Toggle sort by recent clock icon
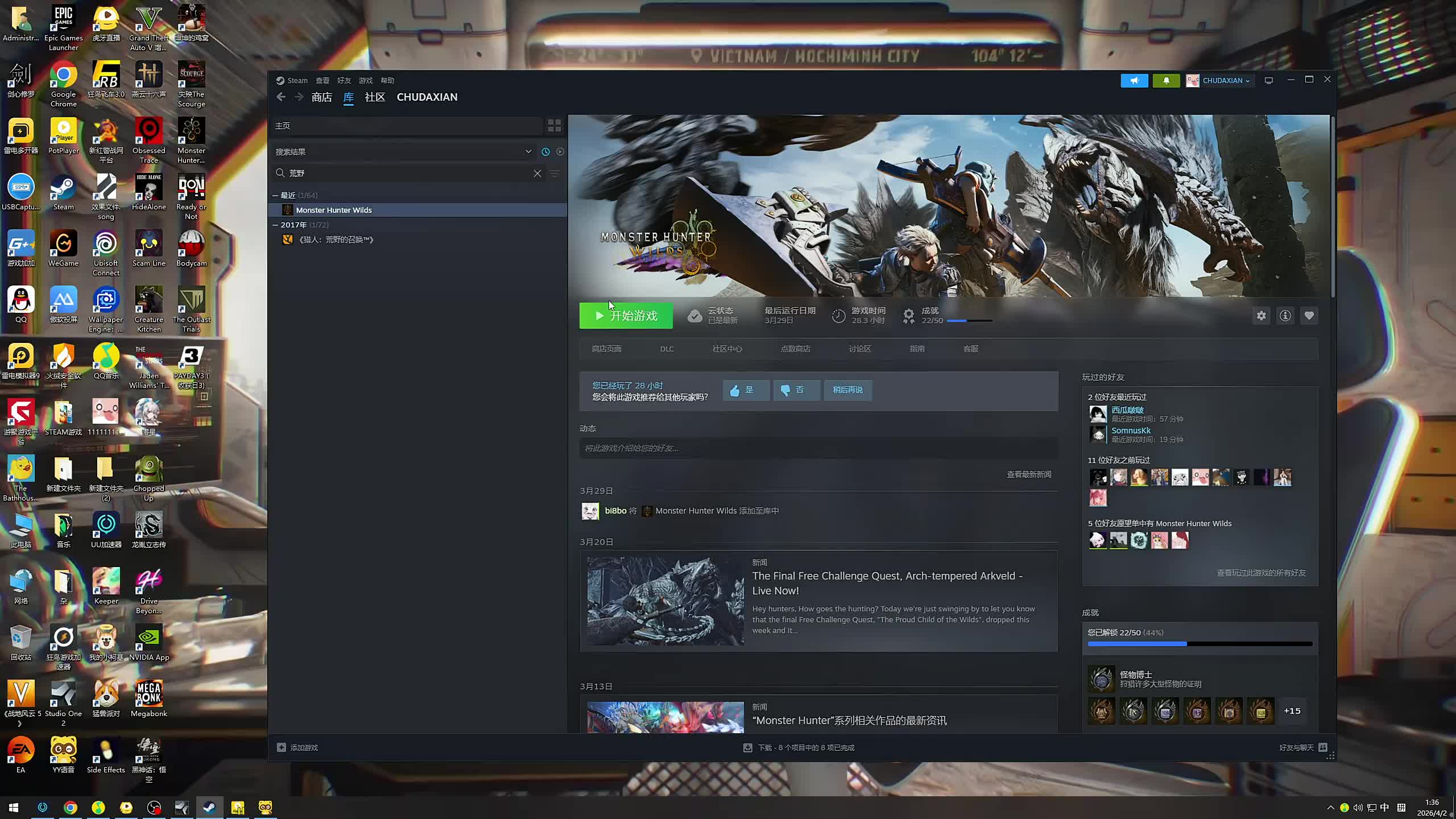The width and height of the screenshot is (1456, 819). click(545, 152)
